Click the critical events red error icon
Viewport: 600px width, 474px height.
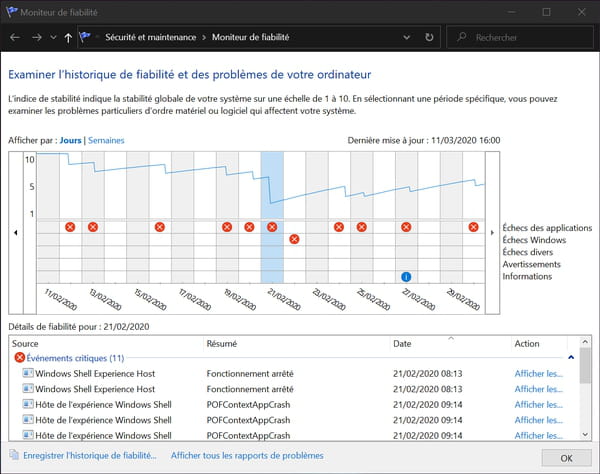[20, 358]
